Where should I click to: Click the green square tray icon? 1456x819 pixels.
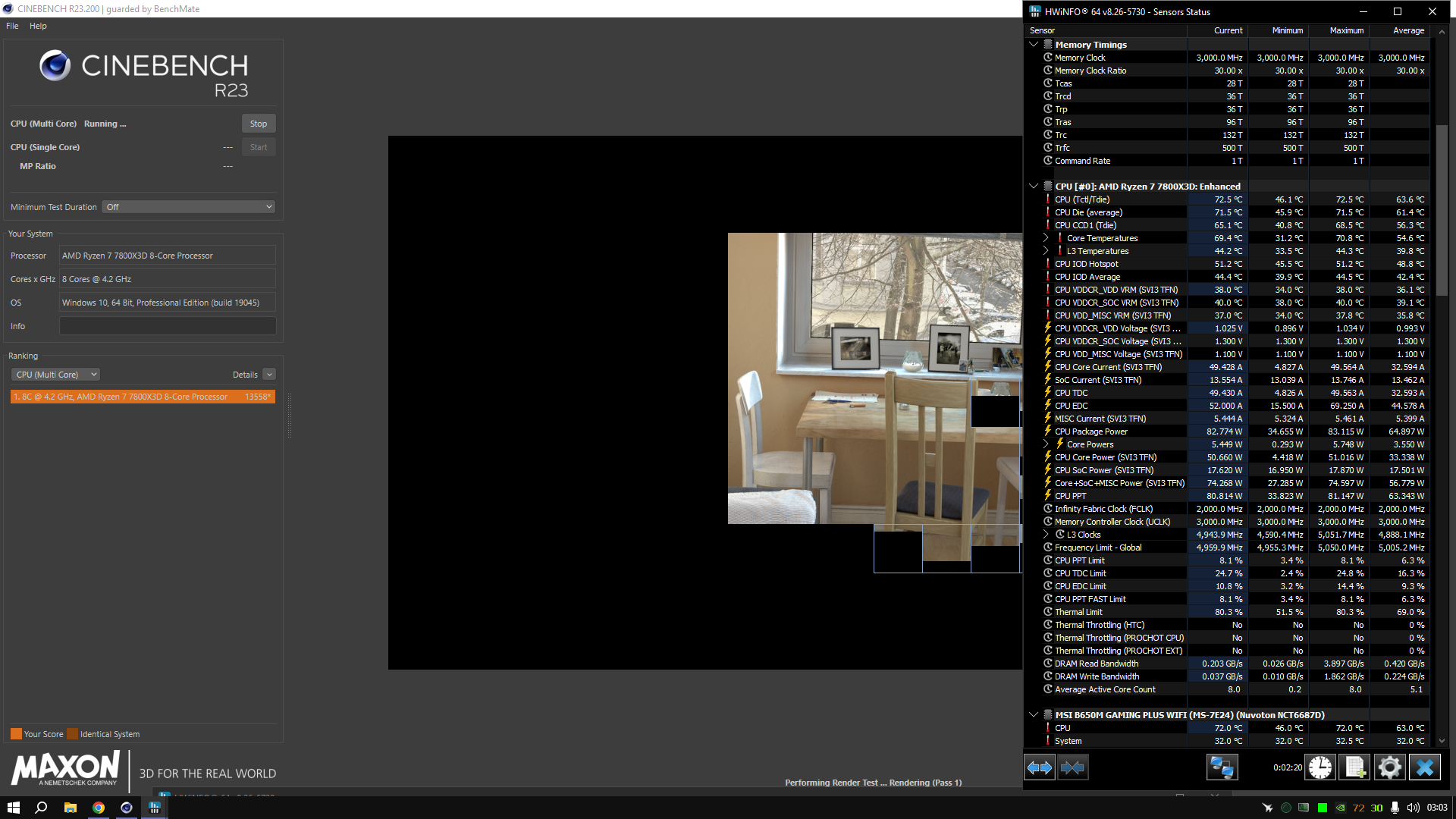click(1322, 808)
